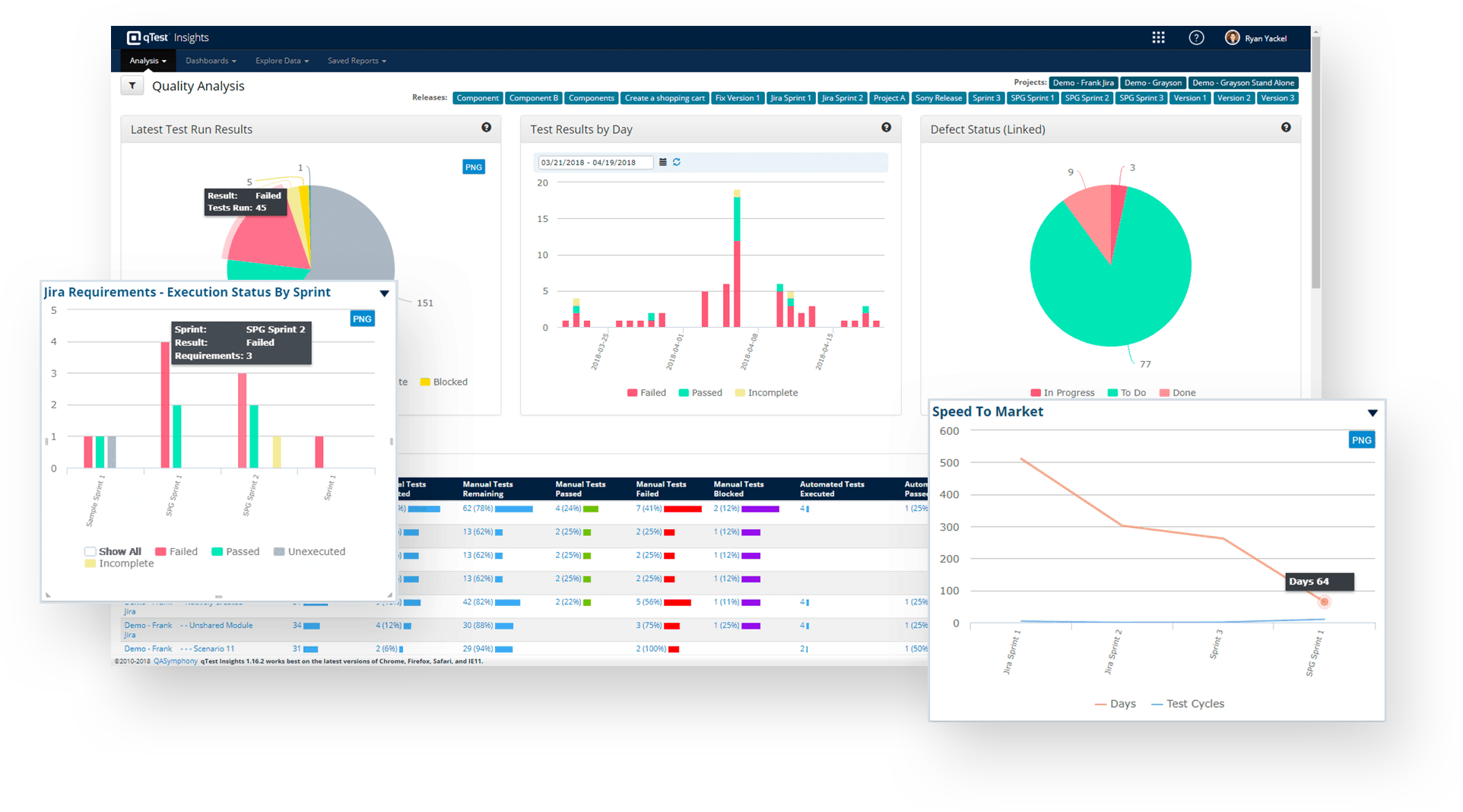Select the Component B release tag
The image size is (1463, 812).
point(533,98)
